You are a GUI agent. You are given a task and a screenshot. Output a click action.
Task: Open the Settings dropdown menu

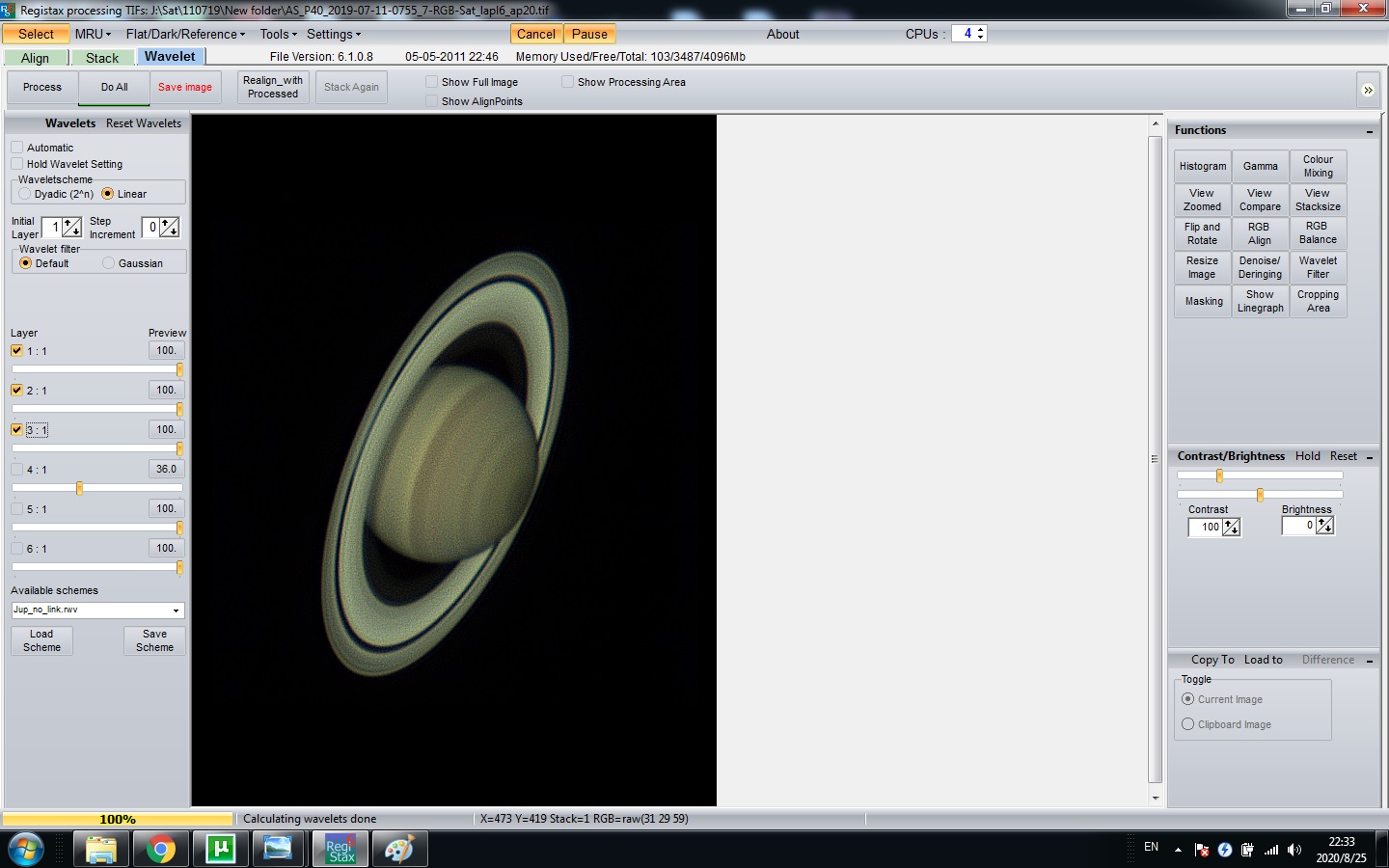tap(334, 34)
